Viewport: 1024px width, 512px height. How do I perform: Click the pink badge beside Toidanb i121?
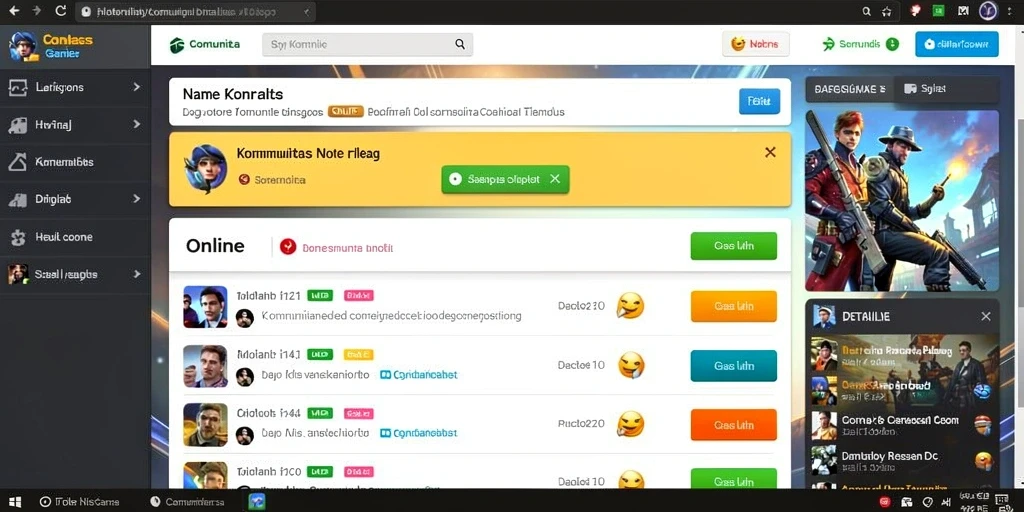359,296
